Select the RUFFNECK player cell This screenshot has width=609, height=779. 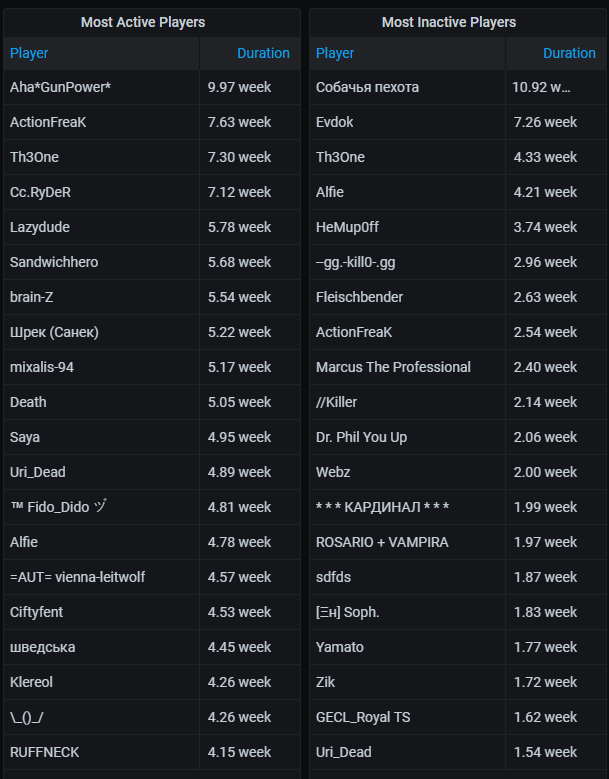(x=44, y=752)
